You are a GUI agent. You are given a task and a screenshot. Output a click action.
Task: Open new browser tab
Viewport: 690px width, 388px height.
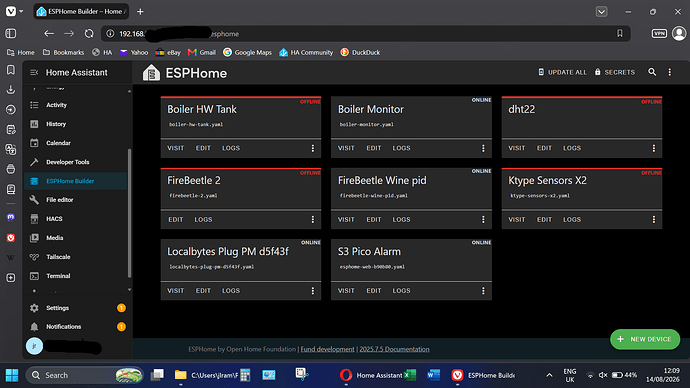[140, 12]
